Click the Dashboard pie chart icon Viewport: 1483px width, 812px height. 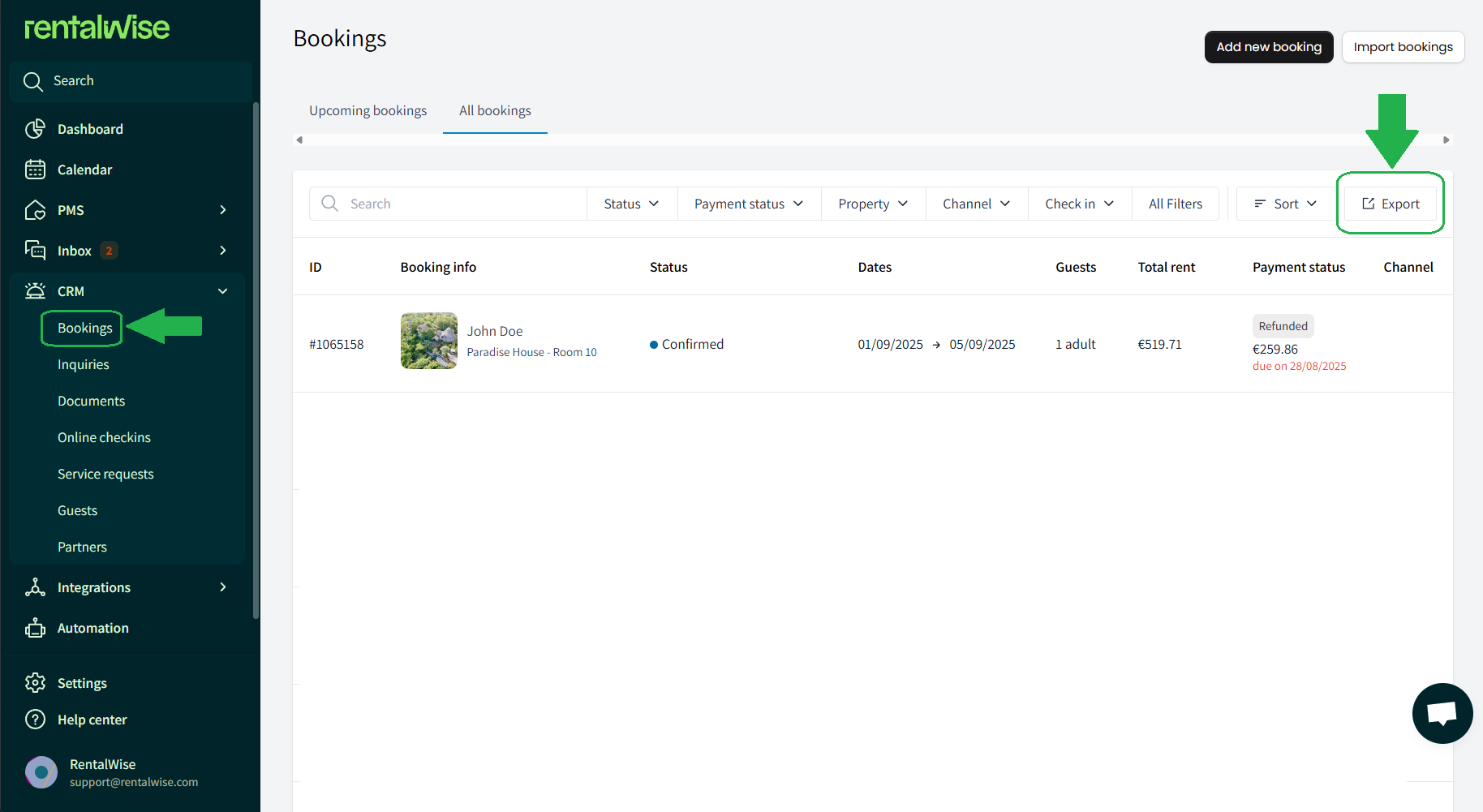coord(35,129)
